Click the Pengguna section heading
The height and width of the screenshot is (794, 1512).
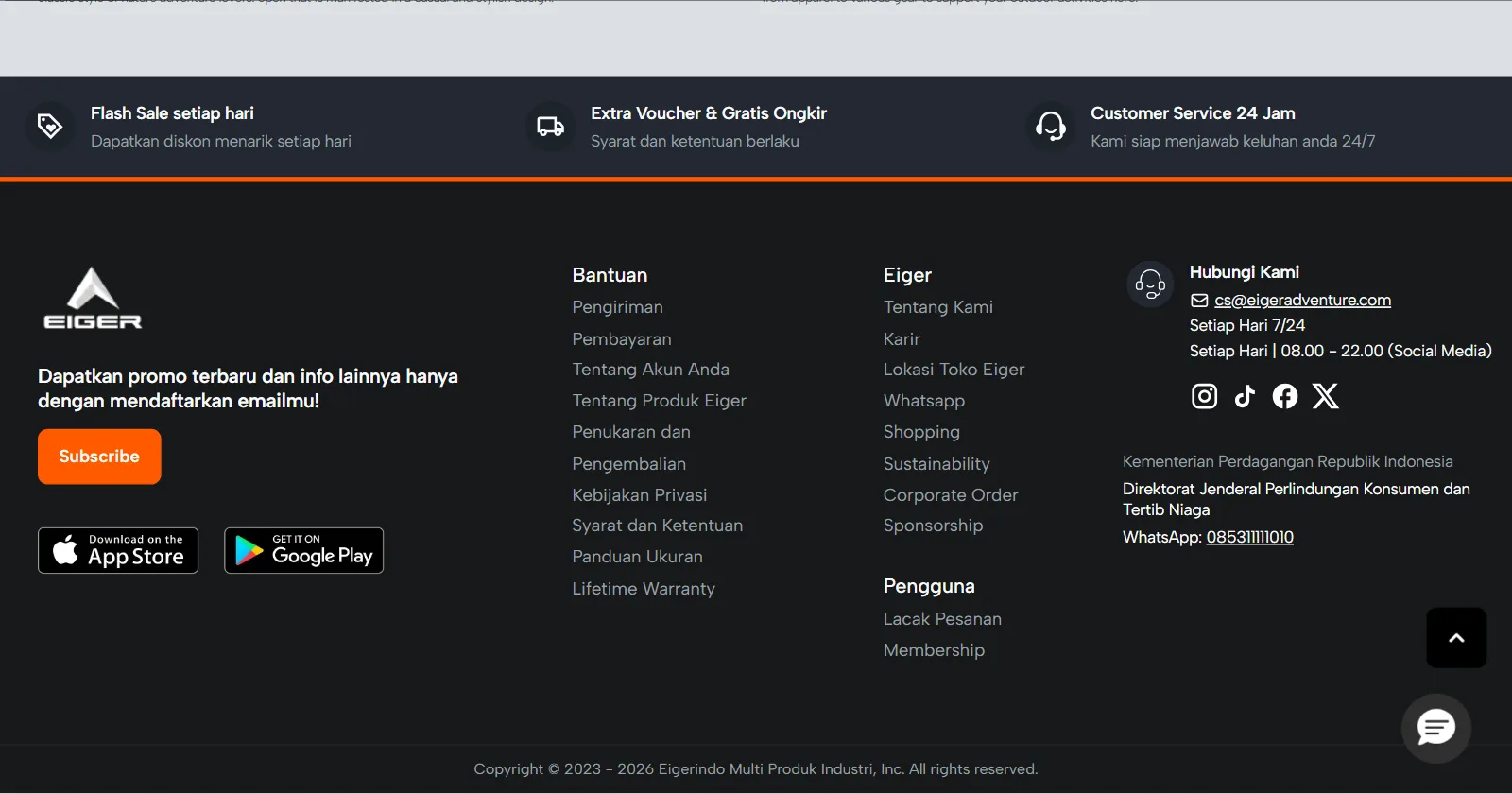(x=929, y=586)
